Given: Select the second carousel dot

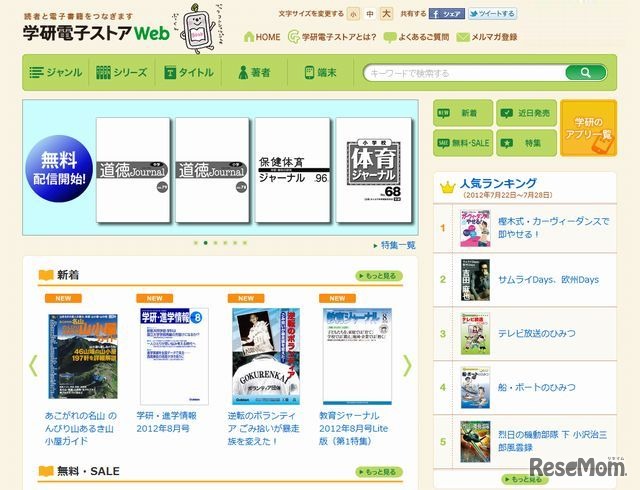Looking at the screenshot, I should (x=206, y=243).
